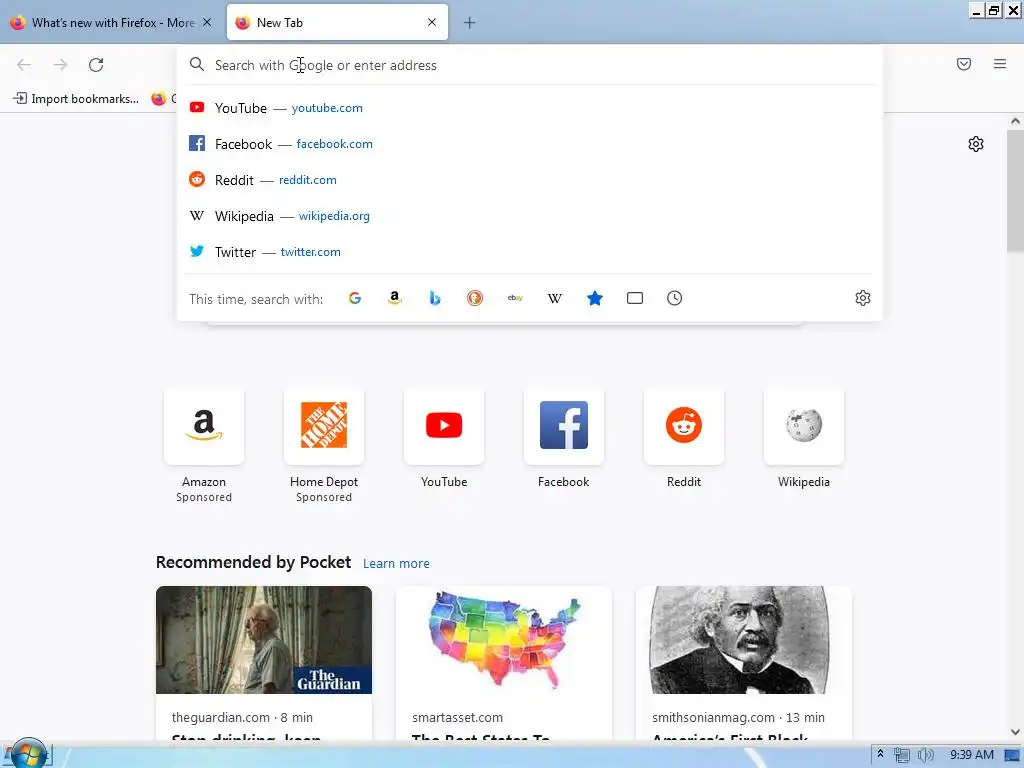Open the Windows Start button
This screenshot has width=1024, height=768.
coord(27,754)
